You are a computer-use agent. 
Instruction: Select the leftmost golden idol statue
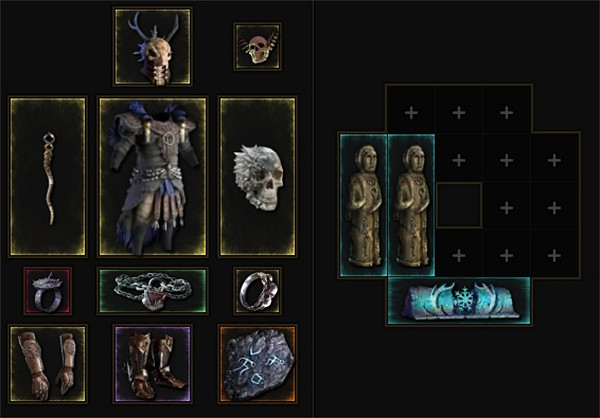[x=364, y=205]
